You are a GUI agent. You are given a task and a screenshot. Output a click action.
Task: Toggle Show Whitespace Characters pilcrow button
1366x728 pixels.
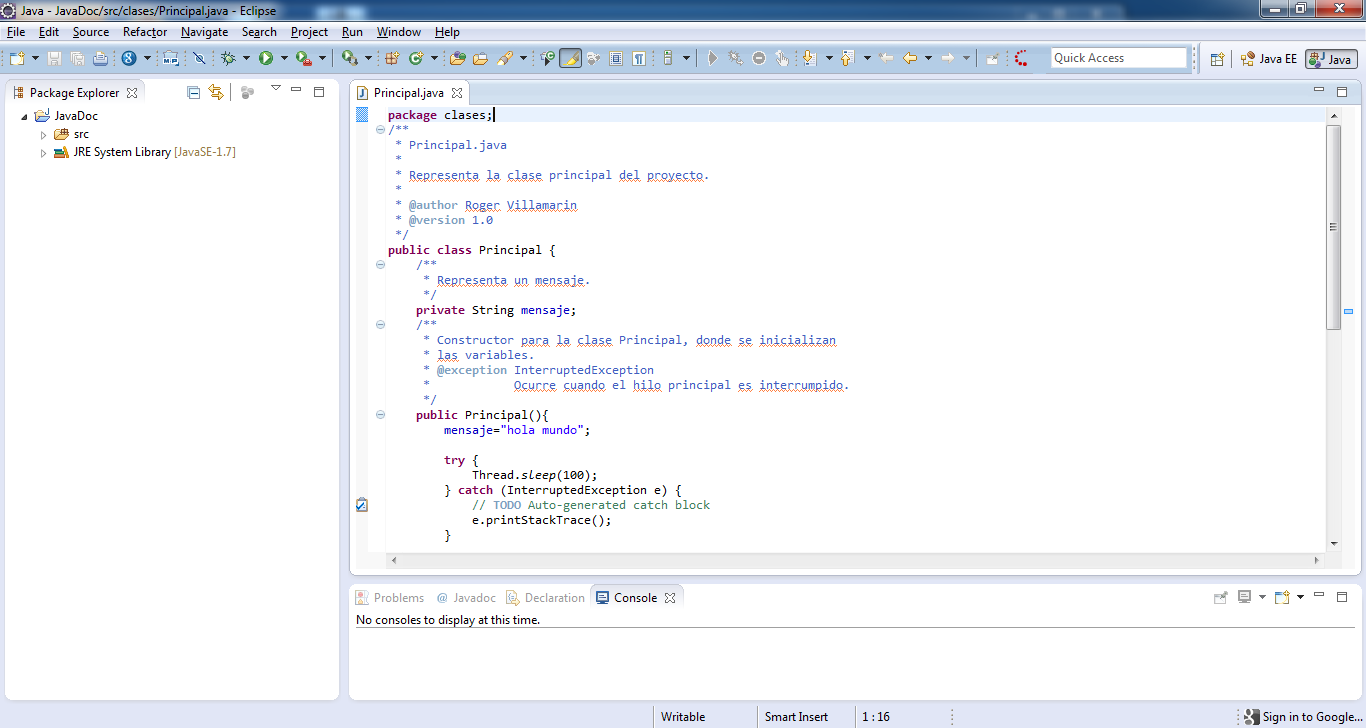pos(639,59)
